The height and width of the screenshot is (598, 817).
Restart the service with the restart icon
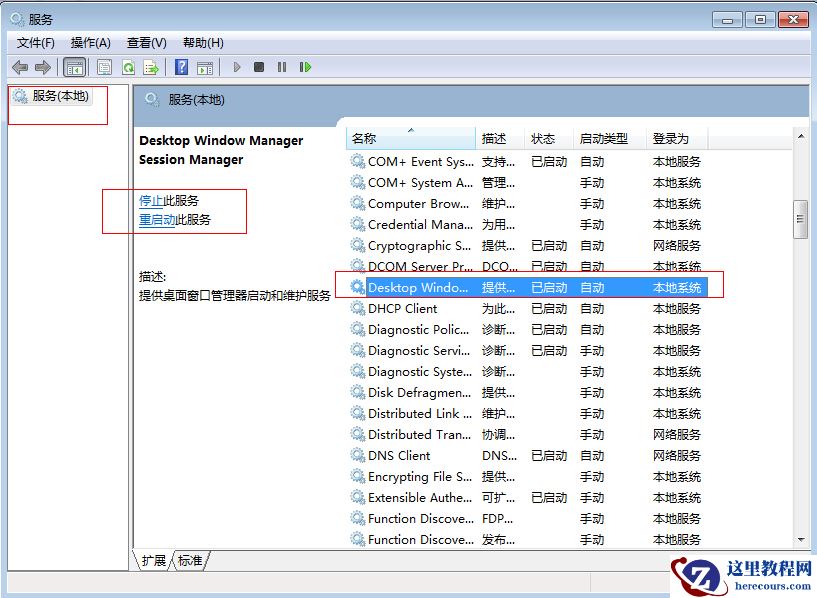point(306,67)
